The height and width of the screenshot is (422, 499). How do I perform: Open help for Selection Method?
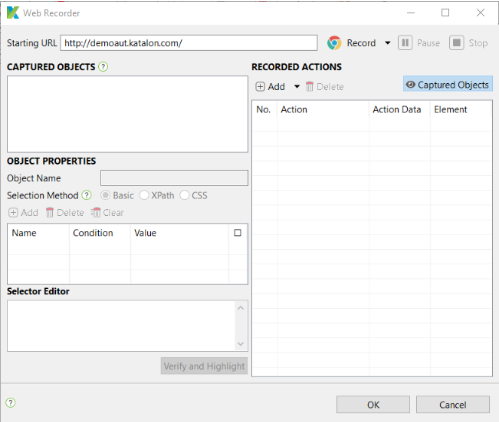click(x=87, y=195)
